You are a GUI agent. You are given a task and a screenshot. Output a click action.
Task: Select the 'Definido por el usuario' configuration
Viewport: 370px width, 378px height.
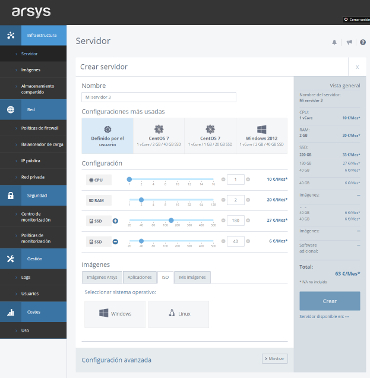pos(107,136)
